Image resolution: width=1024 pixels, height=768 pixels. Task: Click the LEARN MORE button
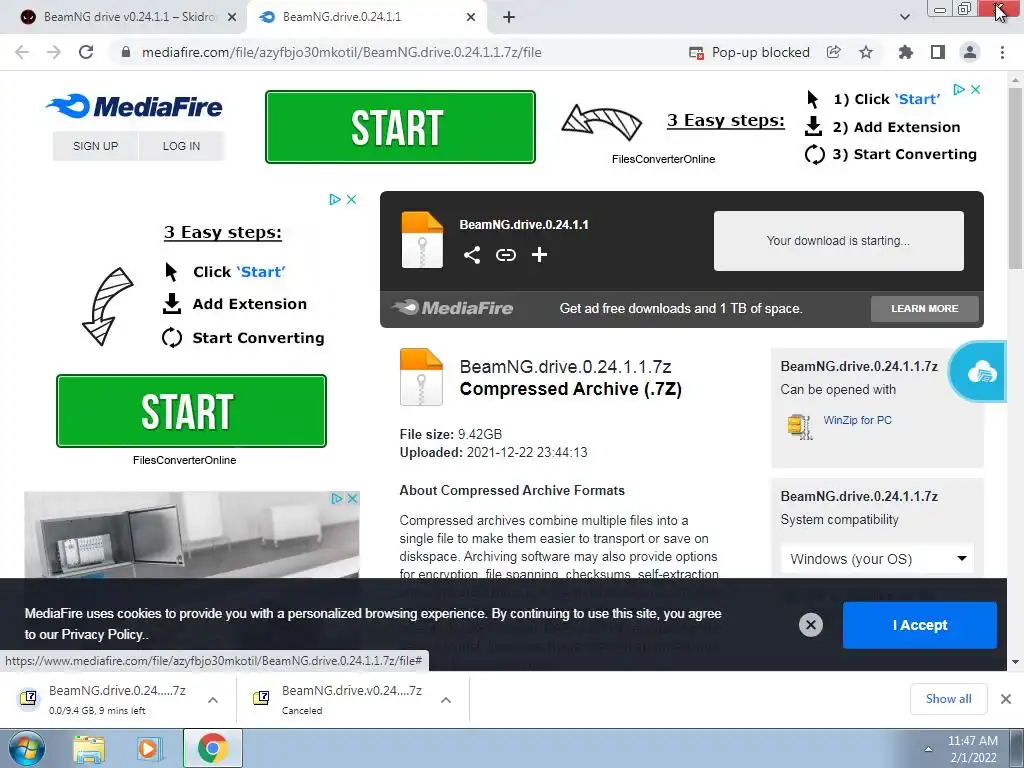[924, 308]
